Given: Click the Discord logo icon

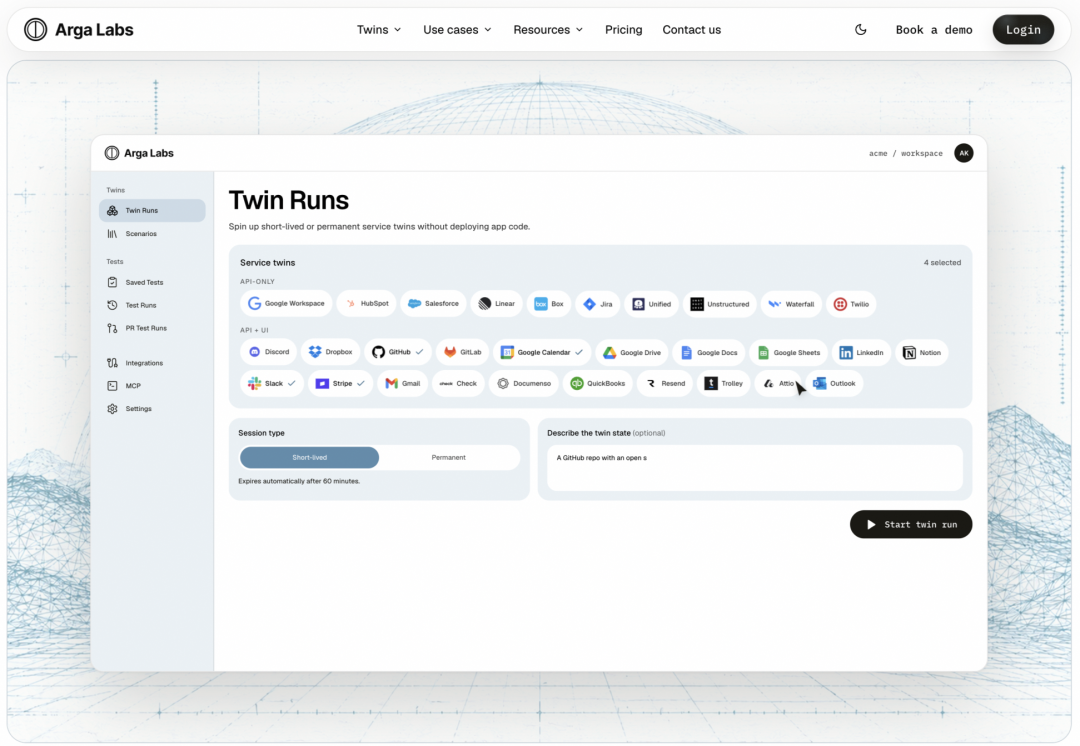Looking at the screenshot, I should pos(254,352).
